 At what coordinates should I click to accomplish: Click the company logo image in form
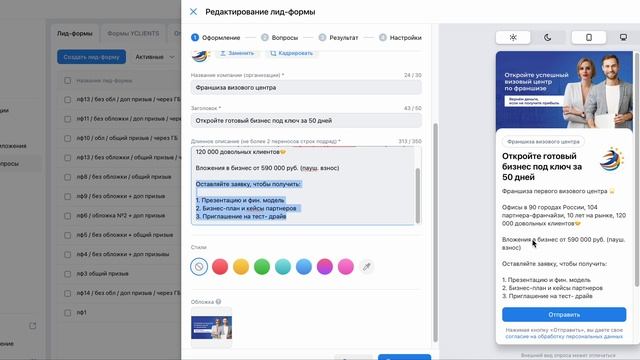pos(200,56)
